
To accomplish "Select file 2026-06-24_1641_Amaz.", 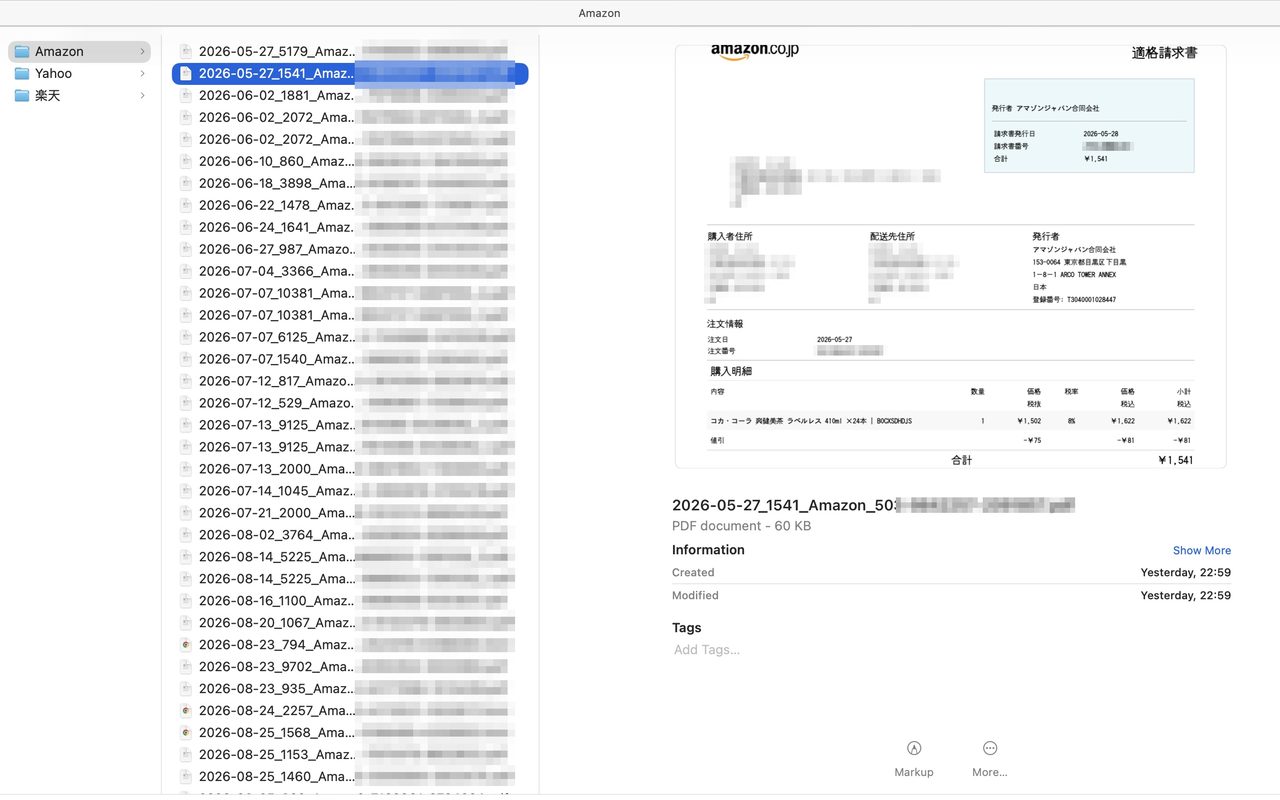I will coord(350,227).
